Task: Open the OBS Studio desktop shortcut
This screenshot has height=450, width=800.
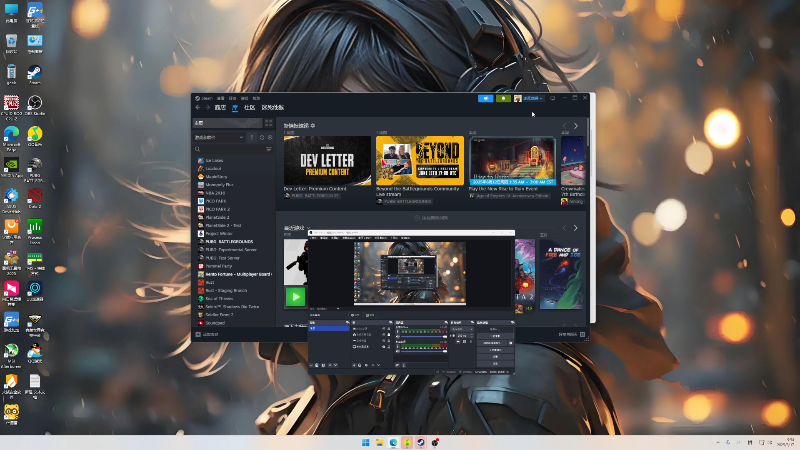Action: pos(35,106)
